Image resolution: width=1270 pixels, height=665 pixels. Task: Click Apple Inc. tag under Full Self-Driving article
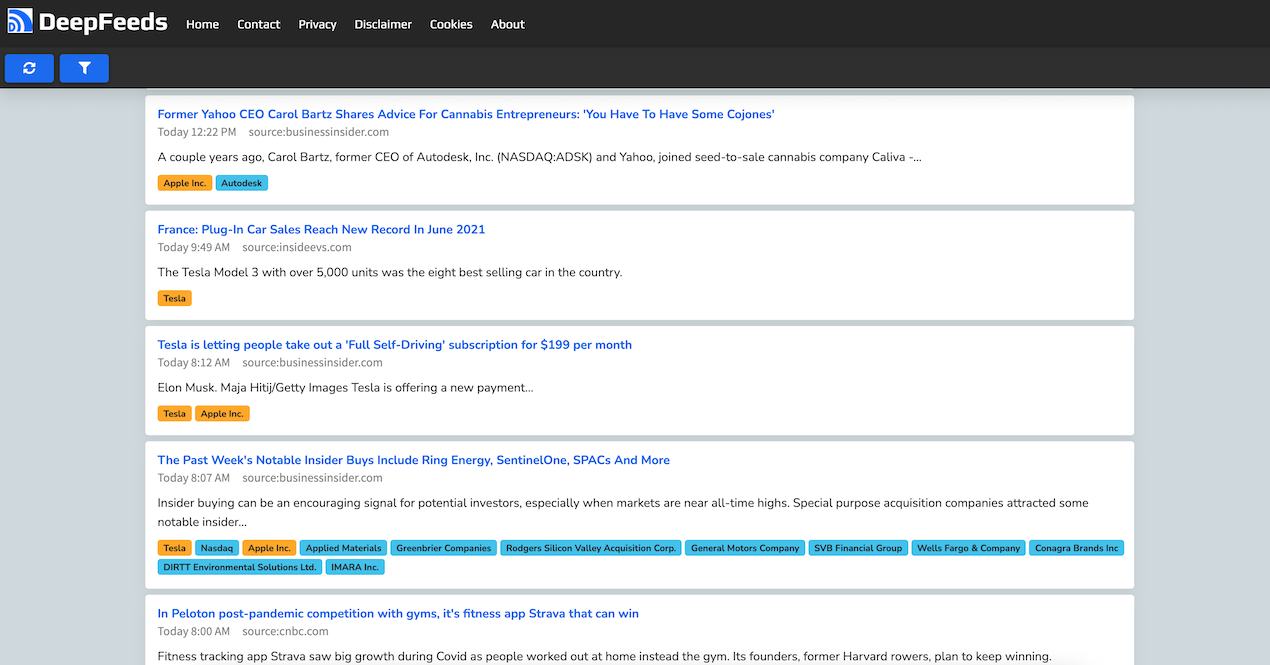pos(222,413)
